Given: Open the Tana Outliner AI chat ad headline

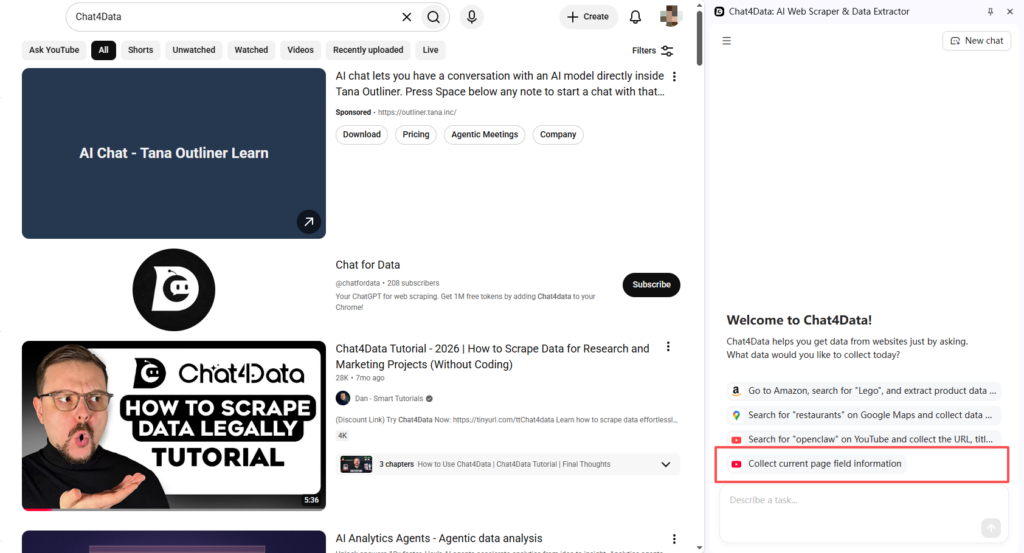Looking at the screenshot, I should 500,84.
